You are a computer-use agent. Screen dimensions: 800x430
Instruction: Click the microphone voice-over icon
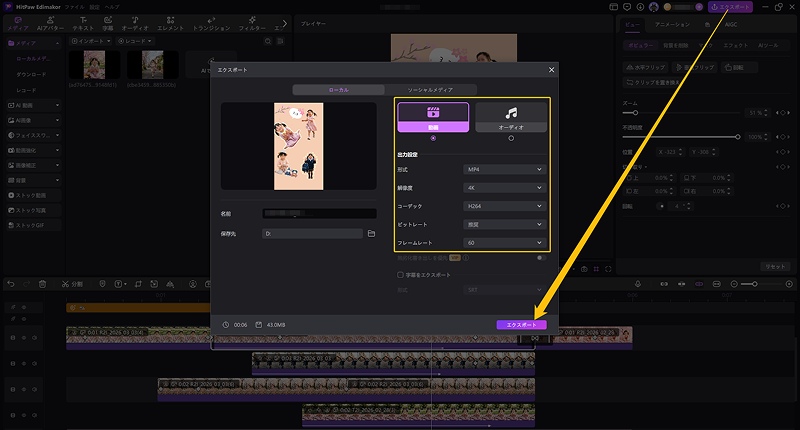[x=638, y=284]
